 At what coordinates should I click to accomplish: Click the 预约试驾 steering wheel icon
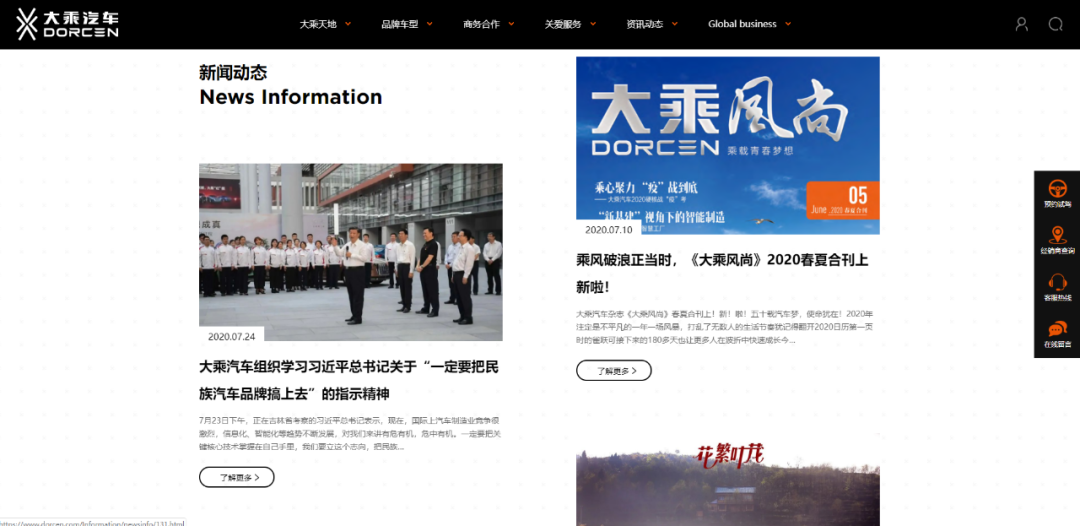1057,188
